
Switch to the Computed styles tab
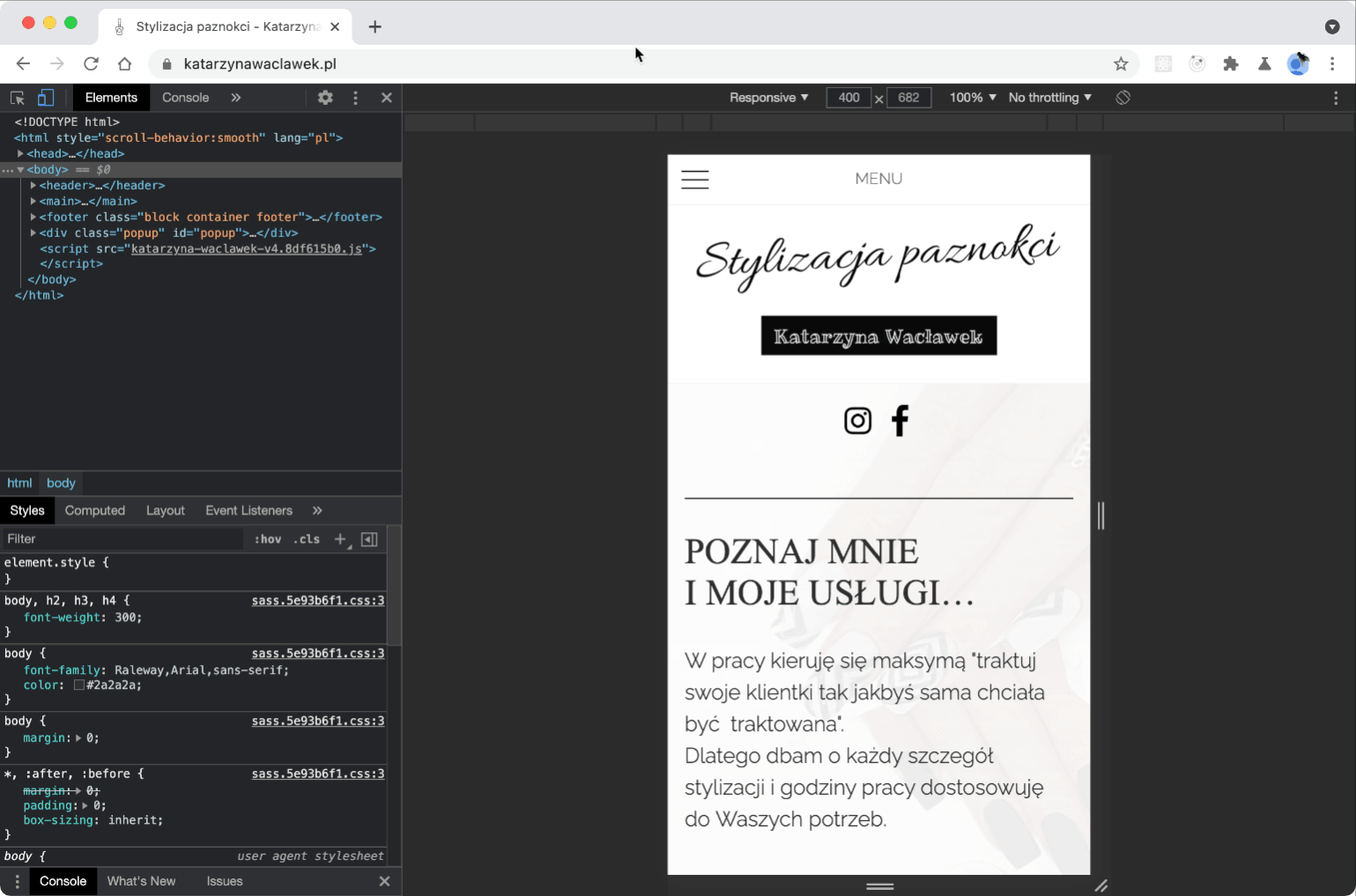94,510
